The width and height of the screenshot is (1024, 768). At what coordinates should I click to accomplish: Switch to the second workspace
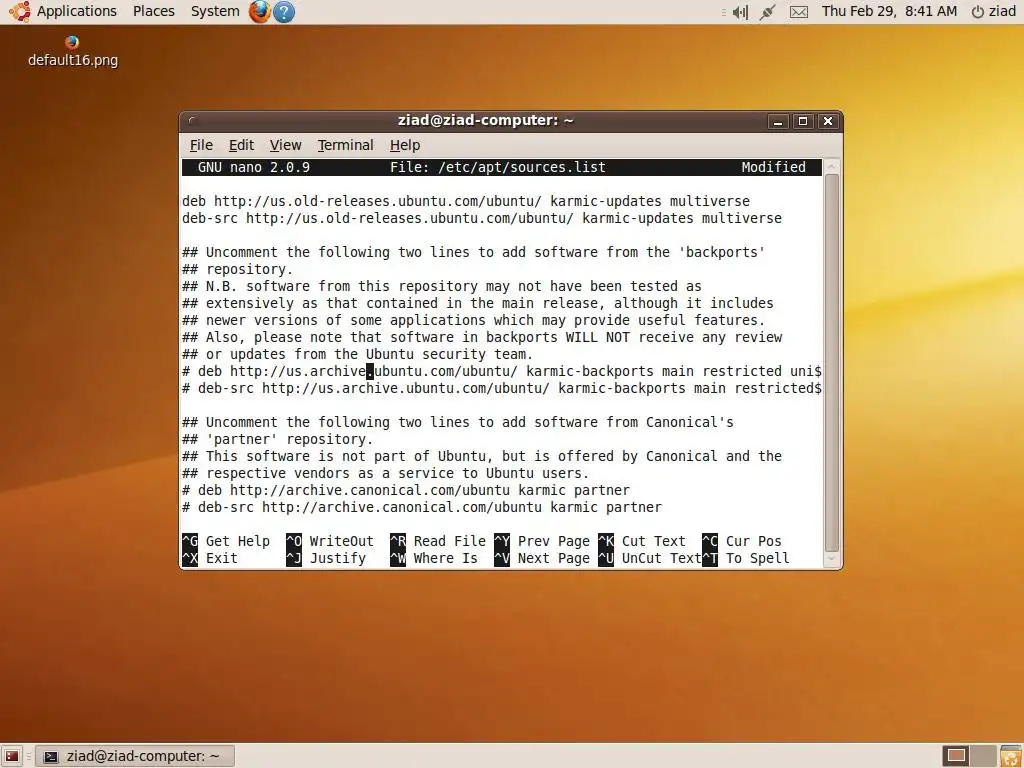pos(984,756)
